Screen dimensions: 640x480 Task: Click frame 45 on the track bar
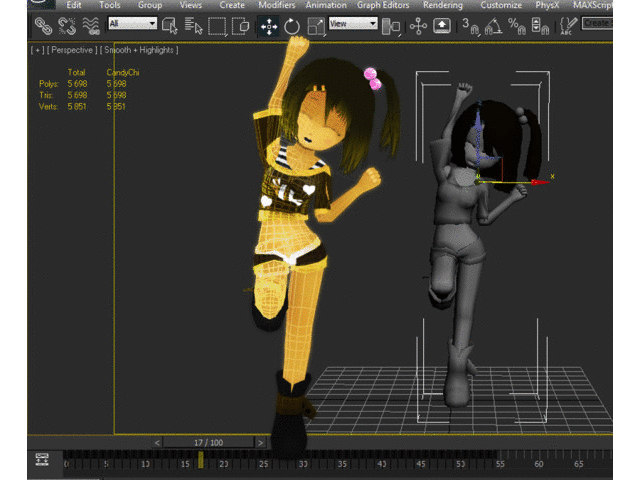coord(421,464)
